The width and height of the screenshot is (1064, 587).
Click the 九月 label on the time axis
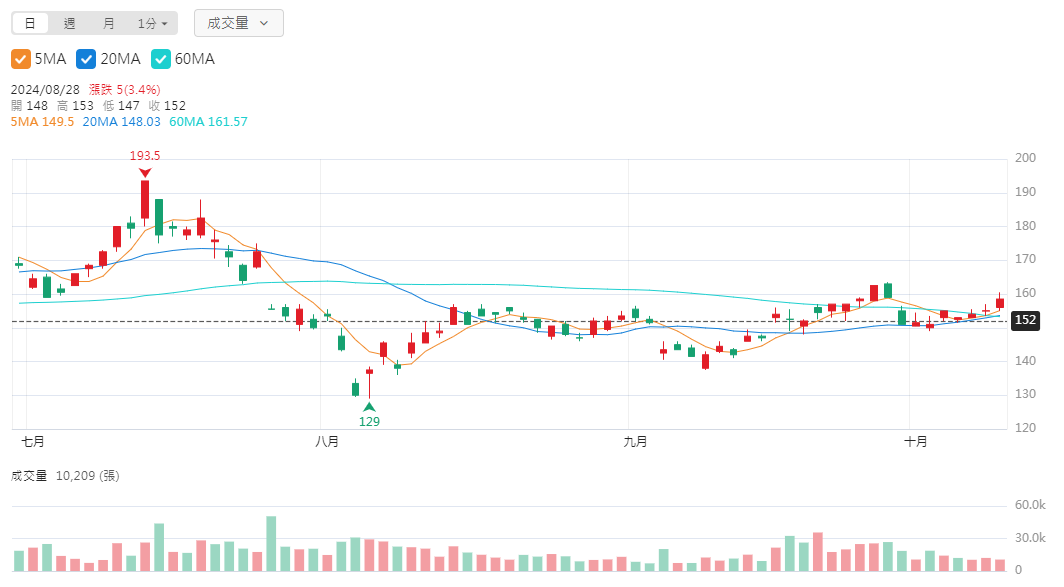634,441
